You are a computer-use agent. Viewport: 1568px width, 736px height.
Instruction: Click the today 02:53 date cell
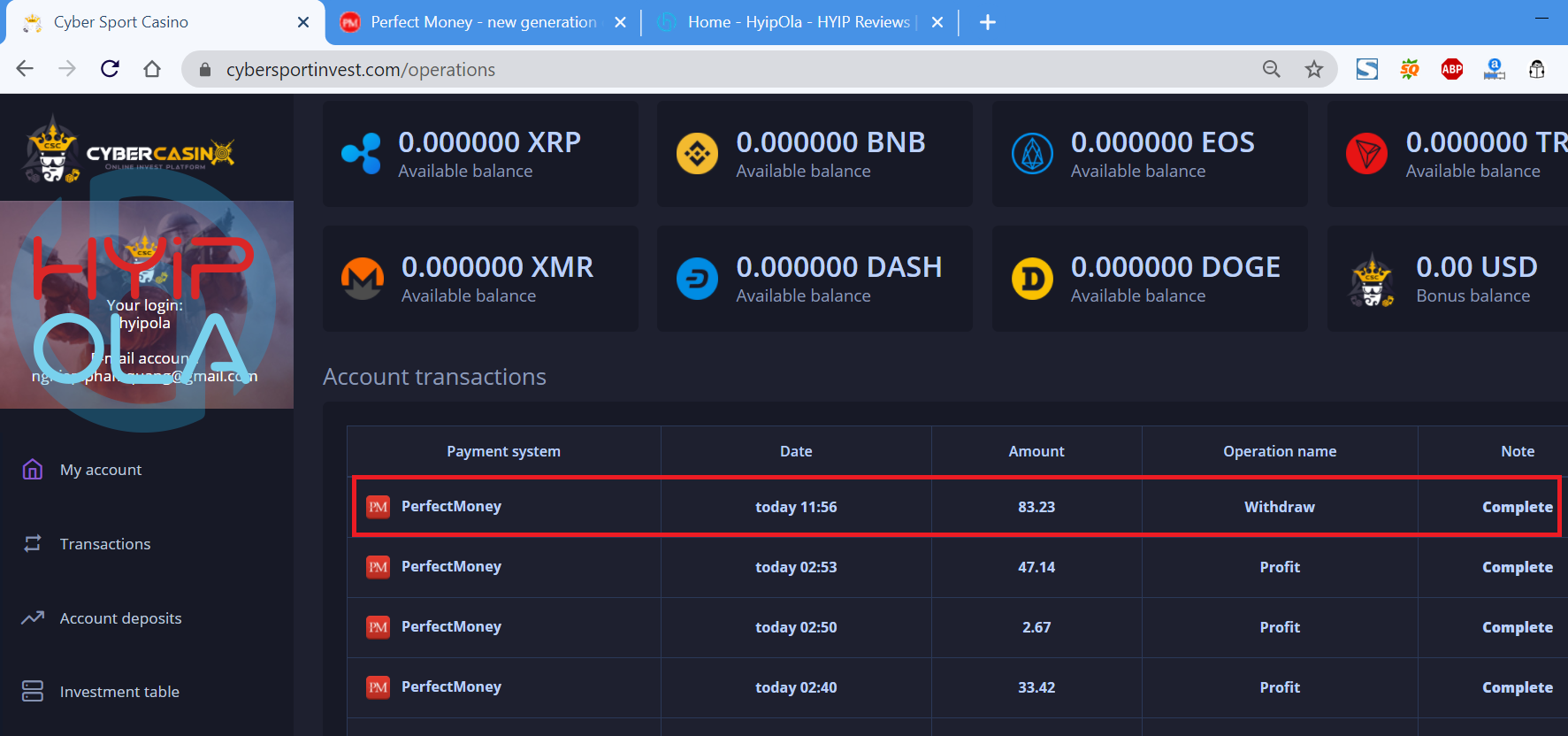pyautogui.click(x=796, y=567)
